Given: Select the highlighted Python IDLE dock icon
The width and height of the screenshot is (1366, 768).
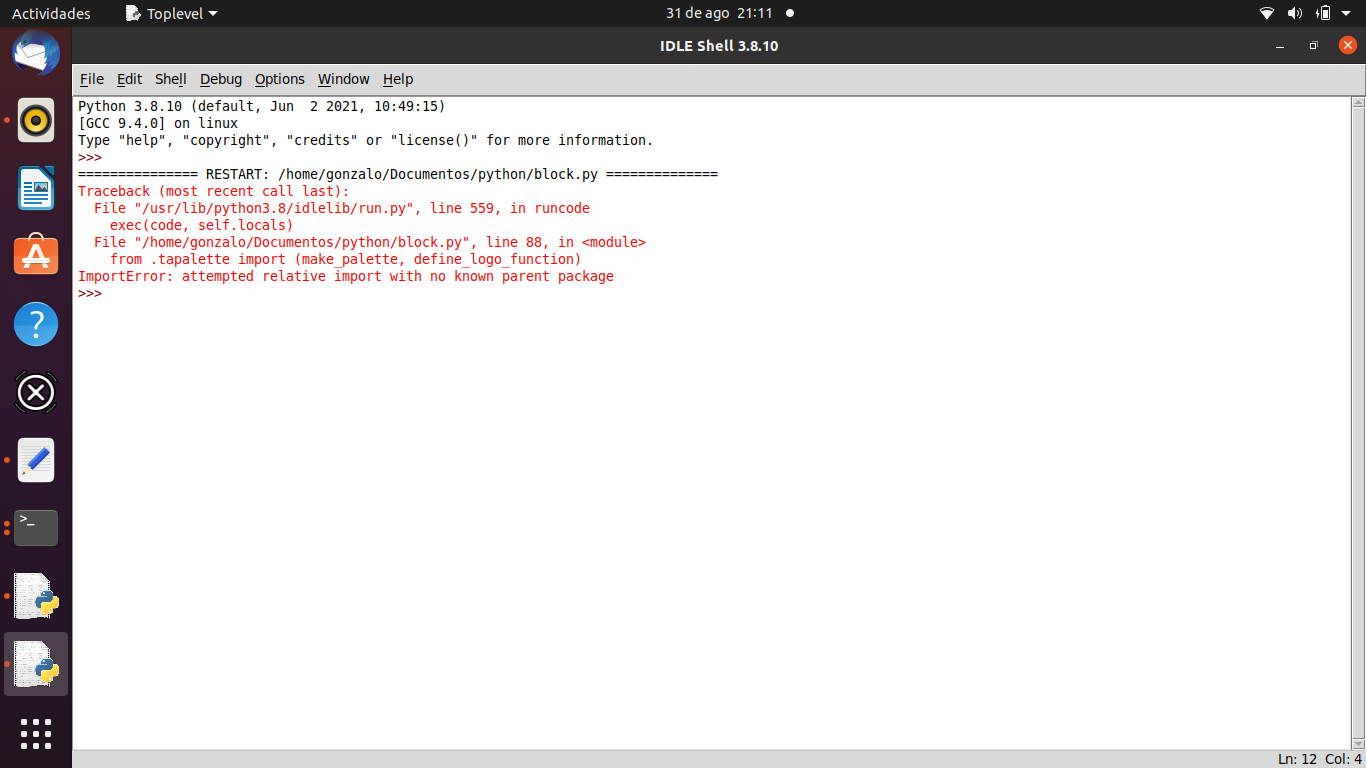Looking at the screenshot, I should point(36,664).
